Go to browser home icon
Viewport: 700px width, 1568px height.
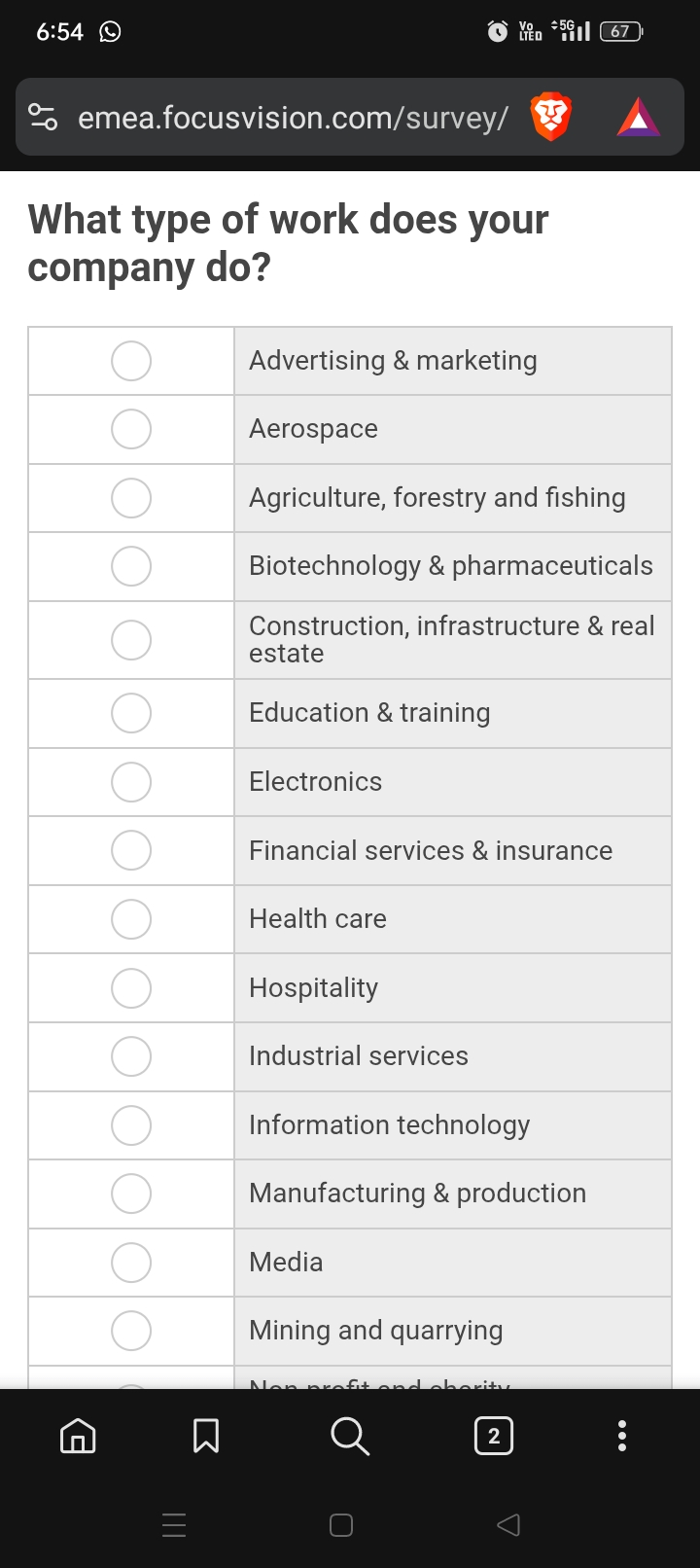[x=78, y=1436]
